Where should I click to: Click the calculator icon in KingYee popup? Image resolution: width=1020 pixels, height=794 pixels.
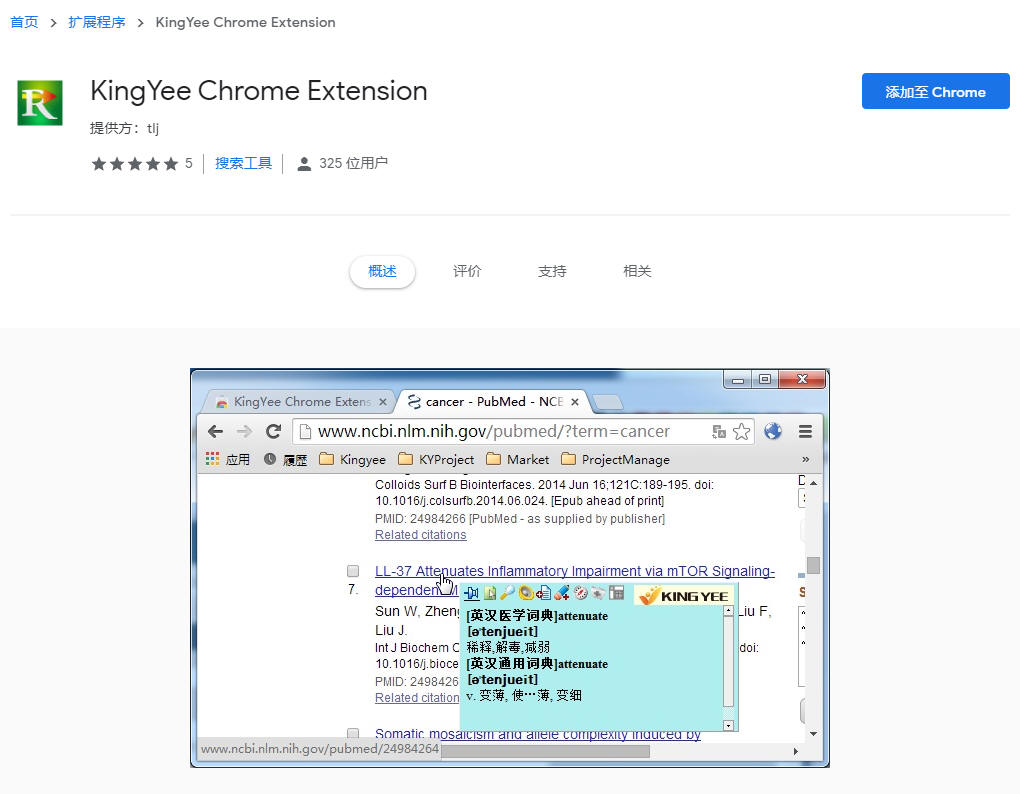point(617,592)
